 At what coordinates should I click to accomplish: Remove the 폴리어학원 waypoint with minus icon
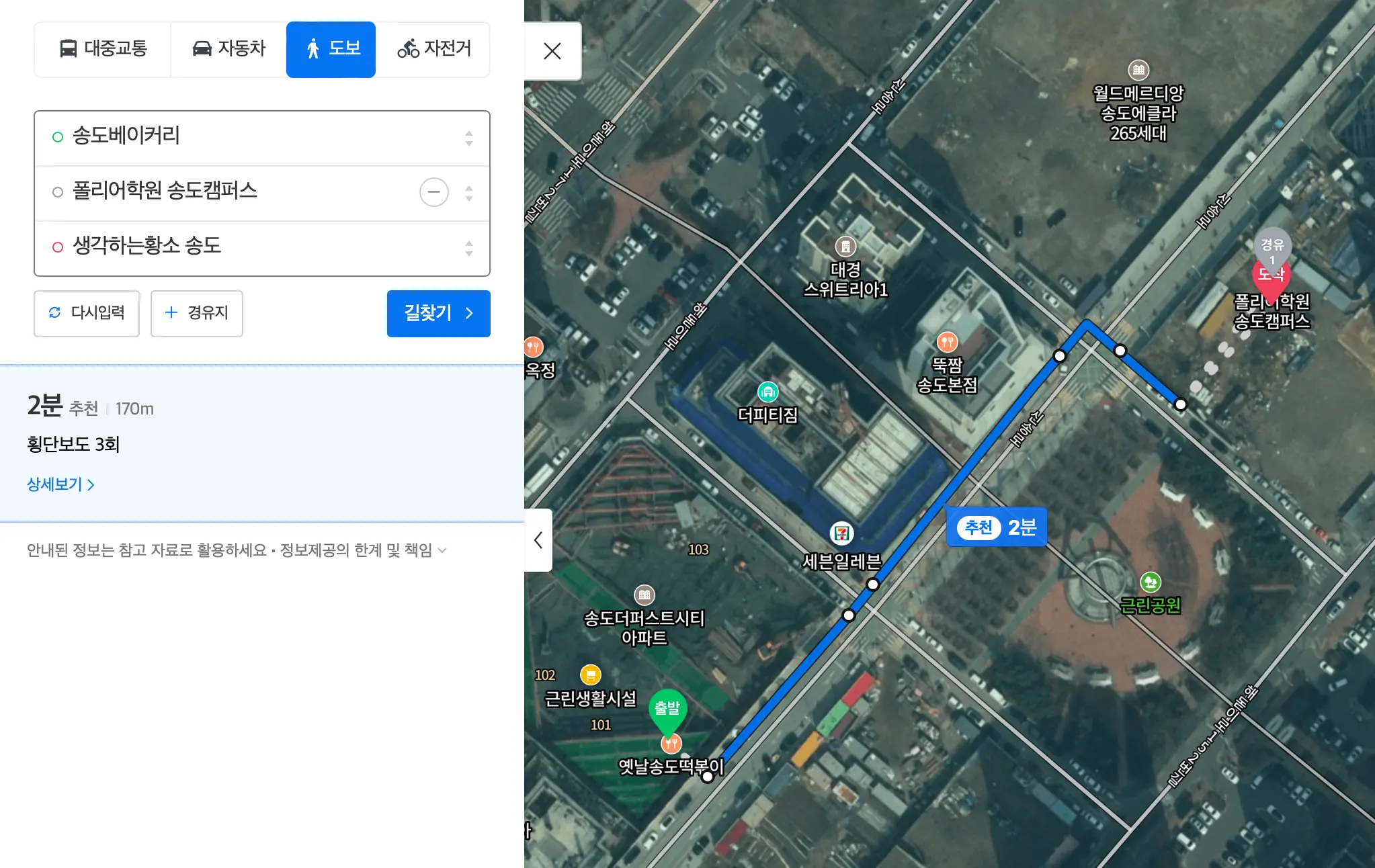[434, 192]
